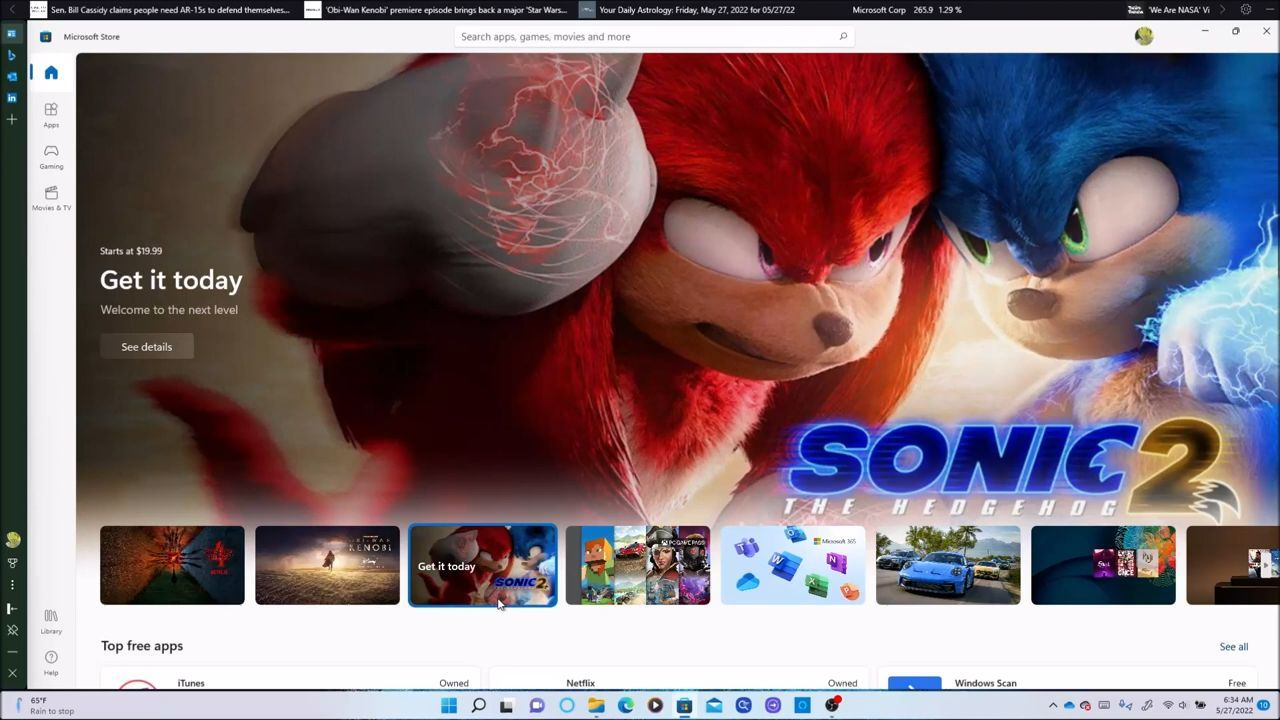Screen dimensions: 1280x720
Task: Click the edge bar three-dots more options
Action: [12, 585]
